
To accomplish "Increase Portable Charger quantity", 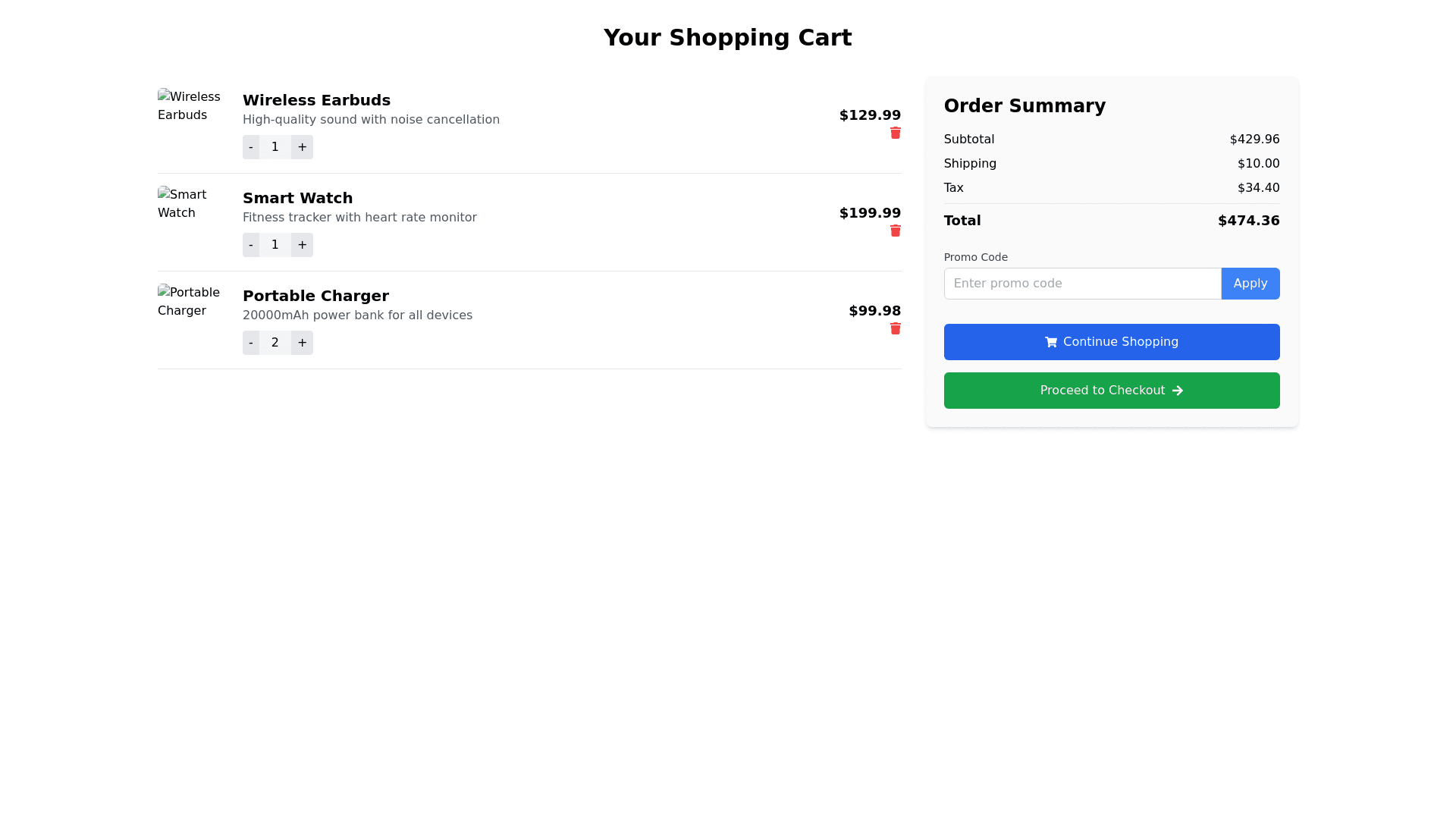I will point(302,343).
